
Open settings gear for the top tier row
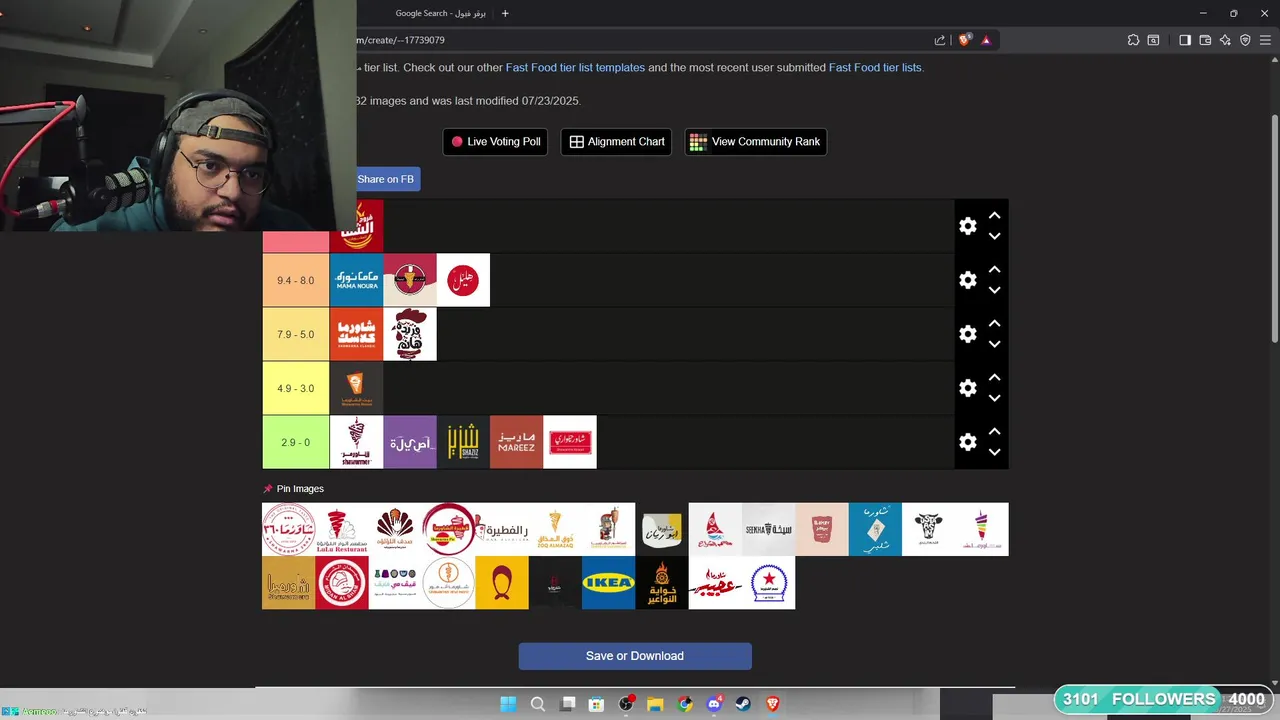pyautogui.click(x=967, y=226)
